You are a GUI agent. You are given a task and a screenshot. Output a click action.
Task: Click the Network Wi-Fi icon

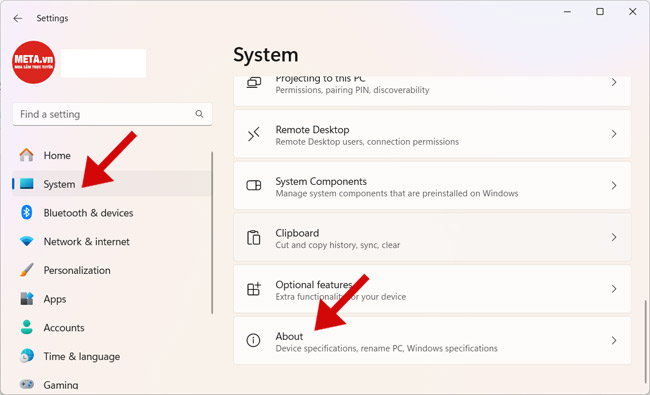point(27,241)
